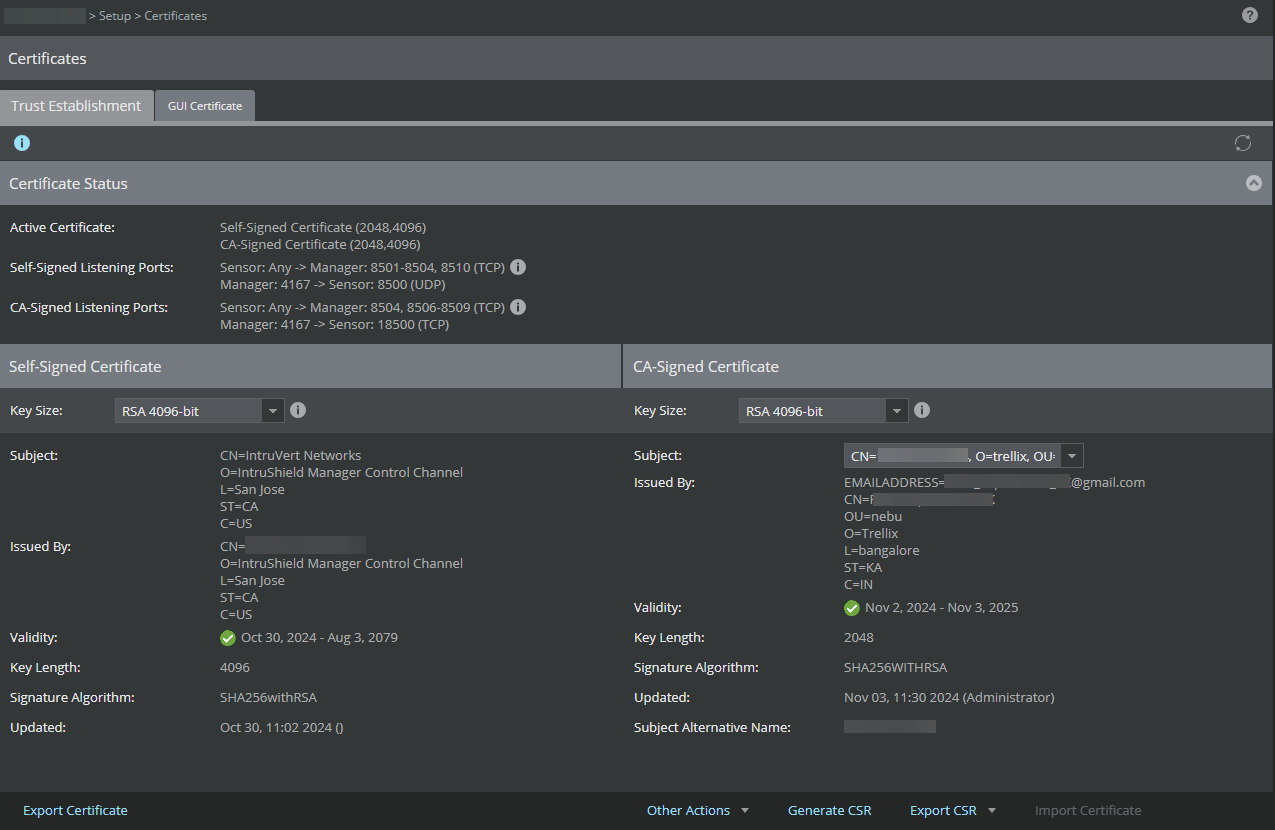This screenshot has width=1275, height=830.
Task: Click Export Certificate
Action: tap(76, 811)
